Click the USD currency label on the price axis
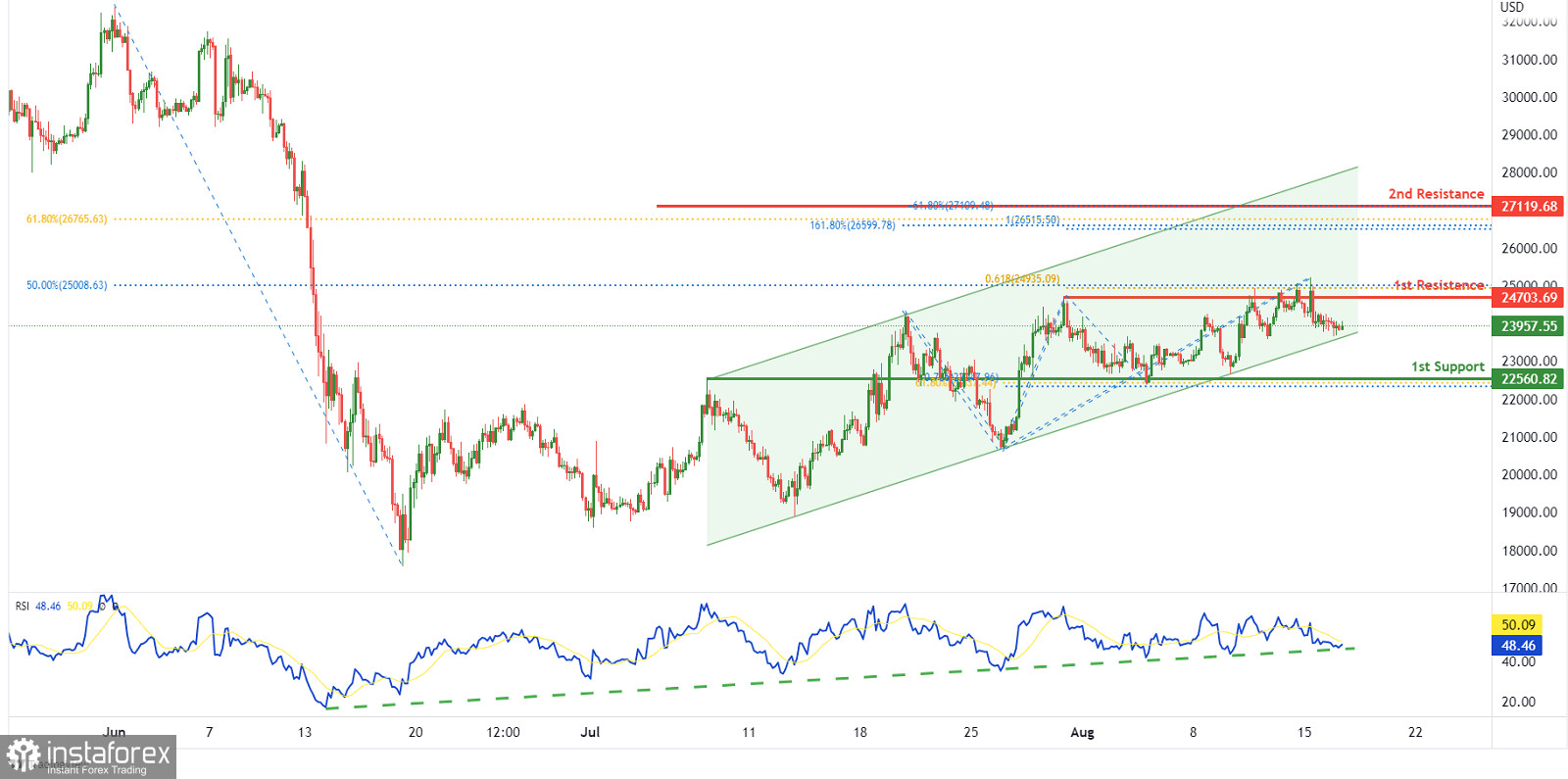Viewport: 1568px width, 779px height. pos(1512,7)
